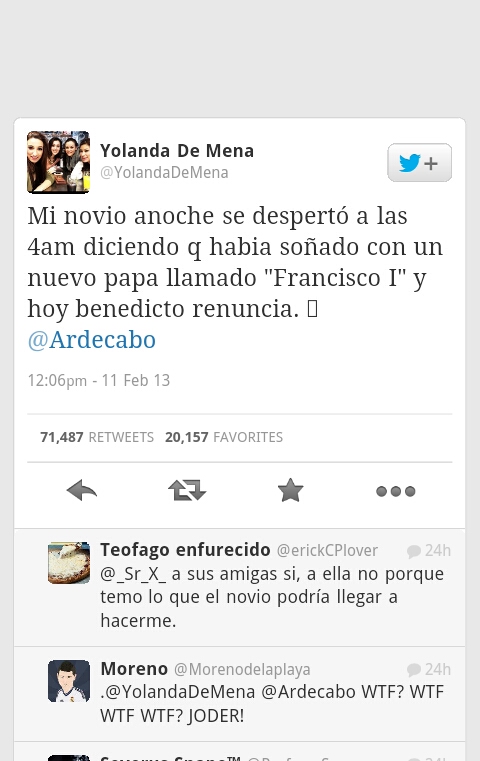Viewport: 480px width, 761px height.
Task: Open the @erickCPlover username
Action: click(x=327, y=550)
